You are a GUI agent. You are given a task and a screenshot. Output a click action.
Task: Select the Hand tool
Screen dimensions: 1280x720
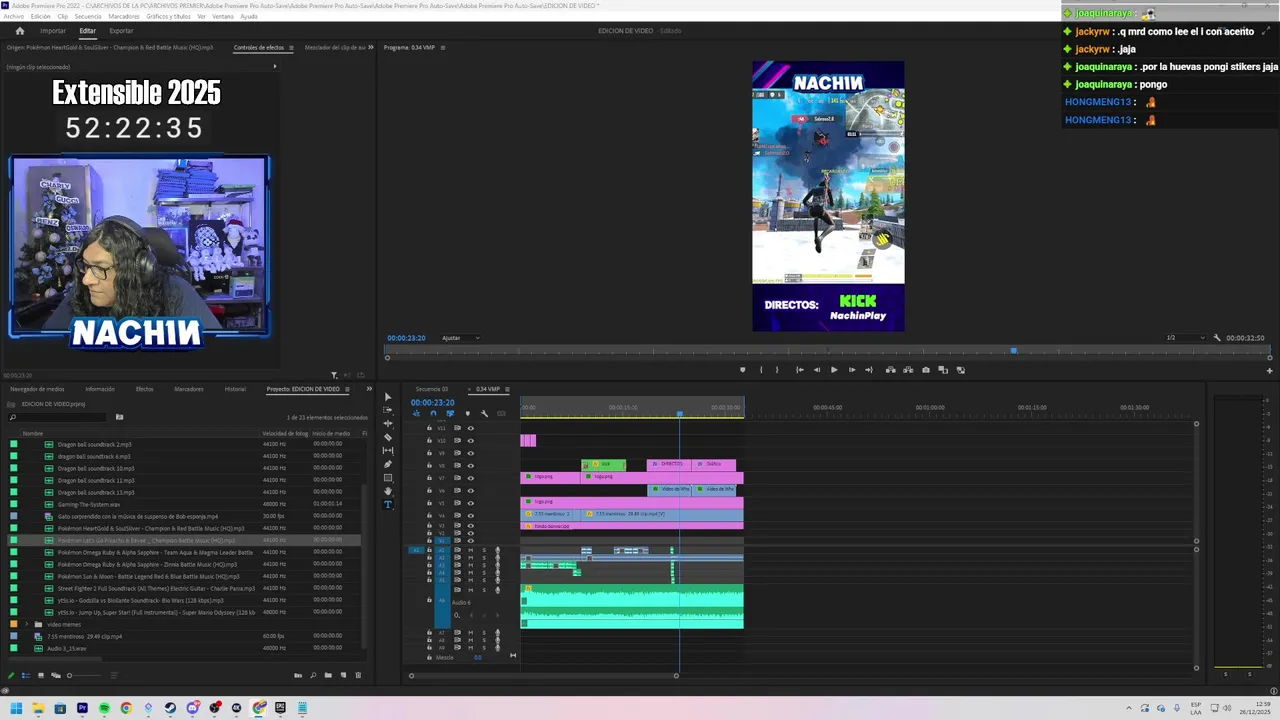[388, 491]
